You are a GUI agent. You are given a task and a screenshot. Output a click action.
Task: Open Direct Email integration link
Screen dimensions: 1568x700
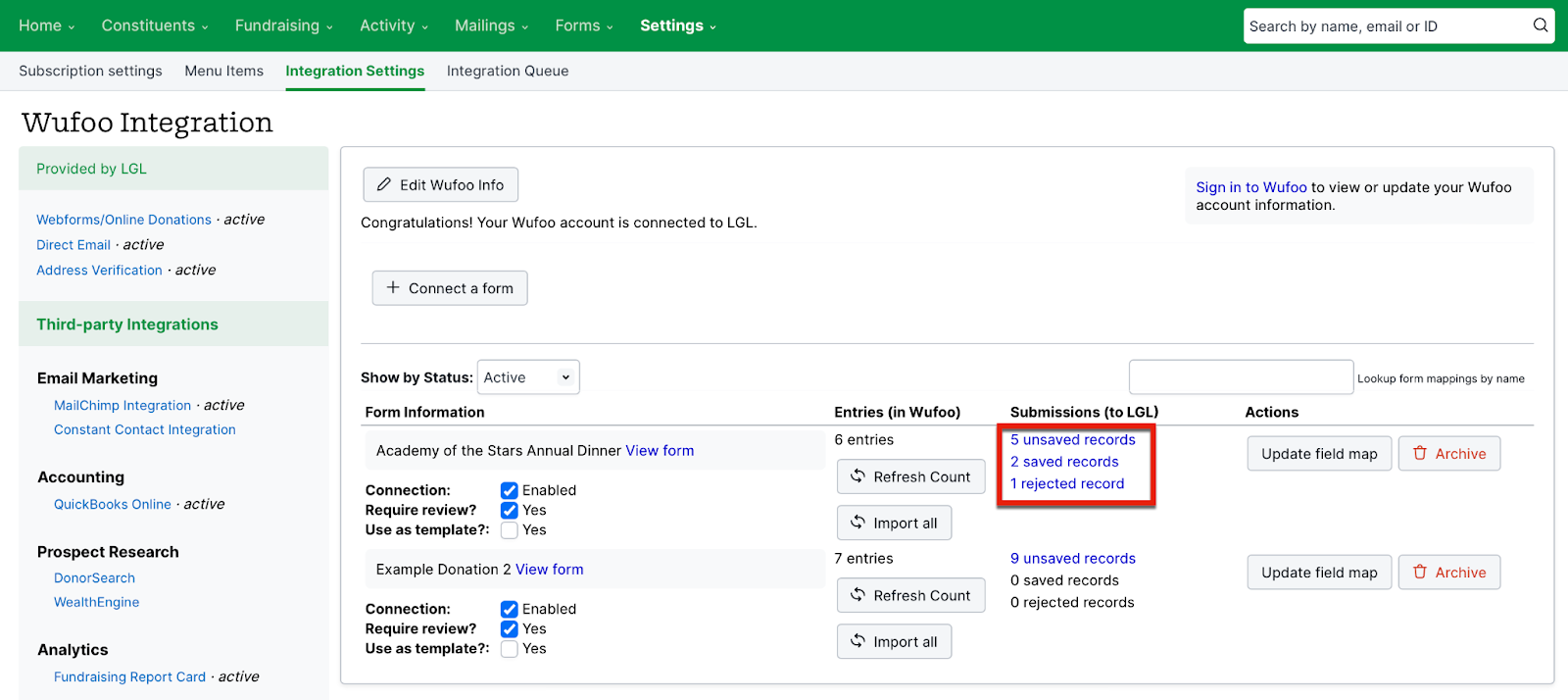tap(73, 245)
